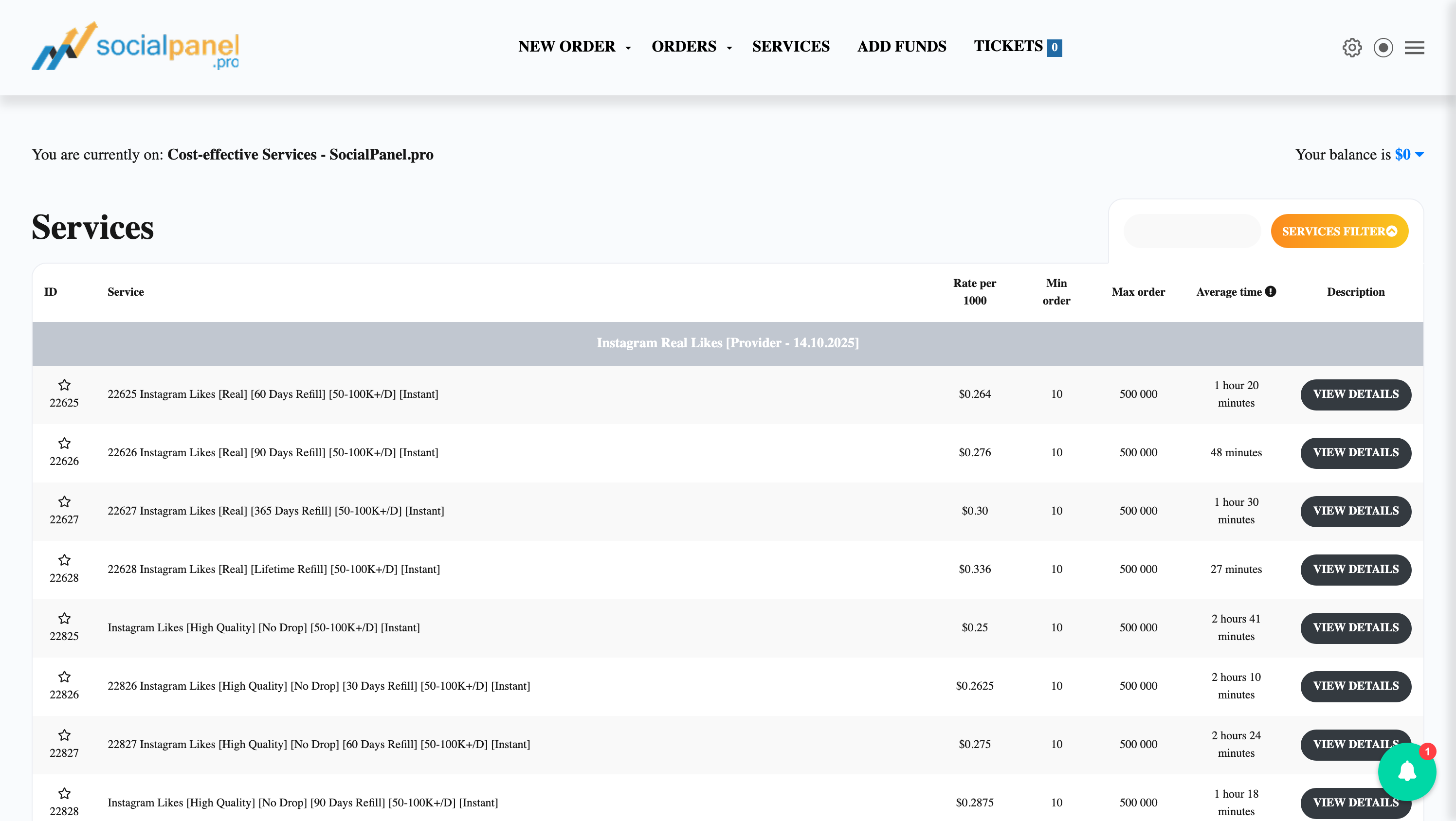
Task: Click the circular theme mode icon
Action: 1383,48
